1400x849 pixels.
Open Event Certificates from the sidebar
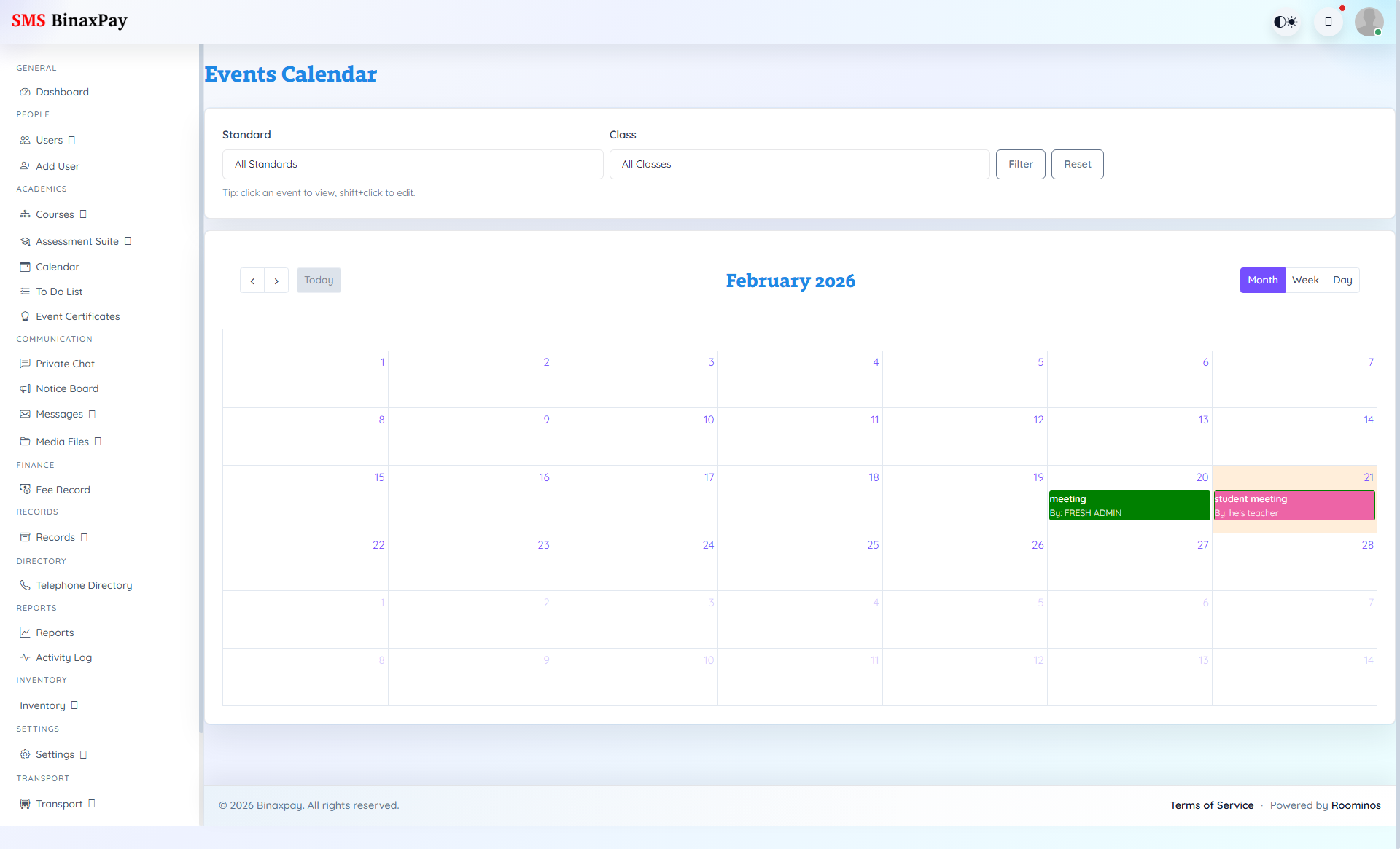(x=26, y=316)
